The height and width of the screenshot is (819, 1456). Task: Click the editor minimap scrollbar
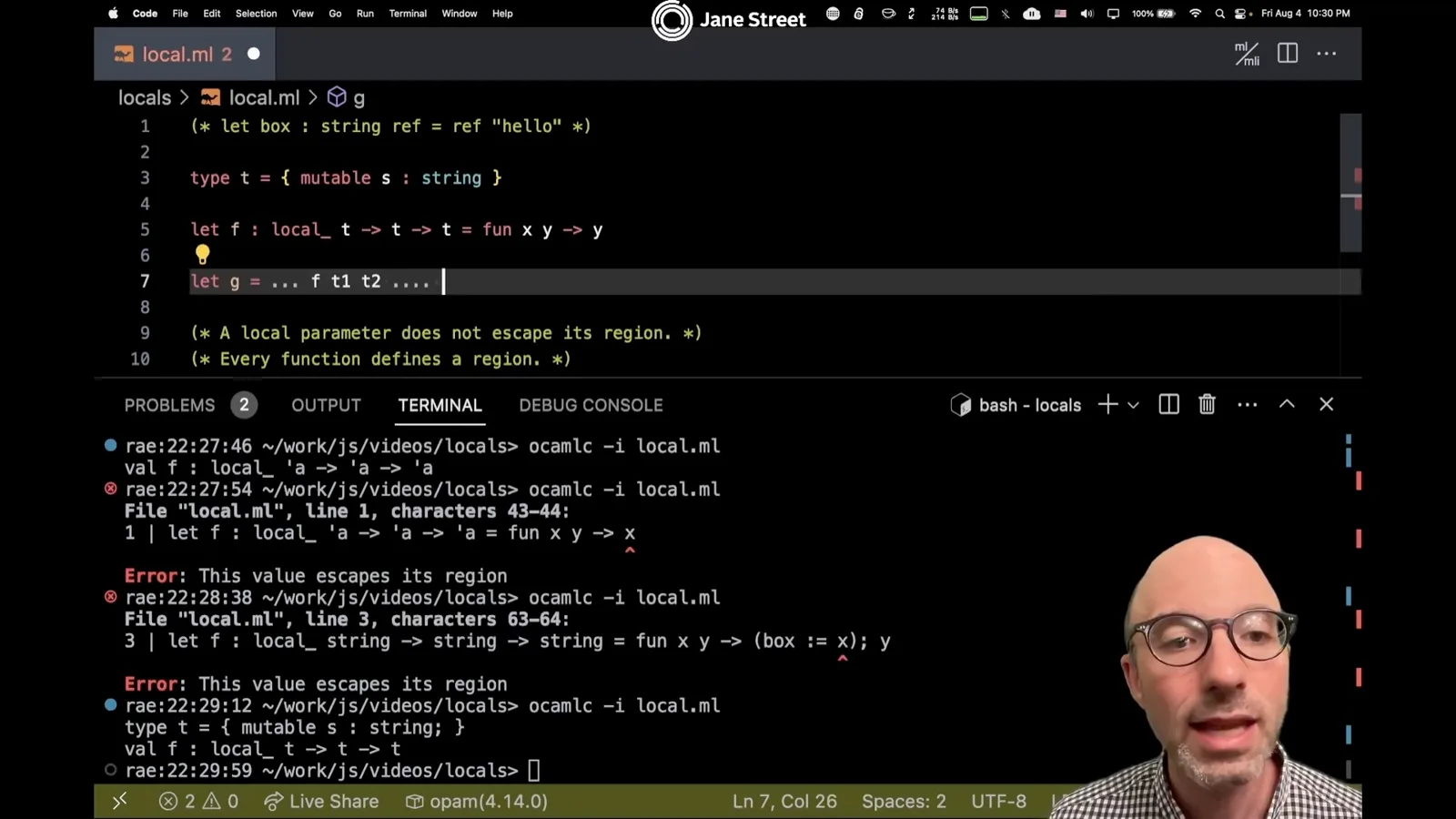(1350, 182)
